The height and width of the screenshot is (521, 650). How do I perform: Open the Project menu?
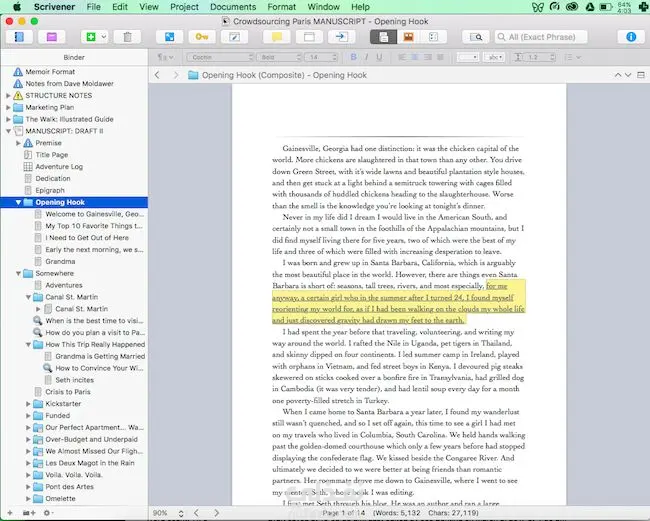click(186, 7)
